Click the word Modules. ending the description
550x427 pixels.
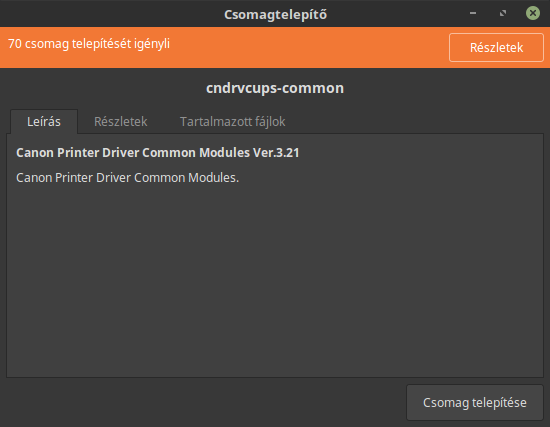(x=213, y=178)
